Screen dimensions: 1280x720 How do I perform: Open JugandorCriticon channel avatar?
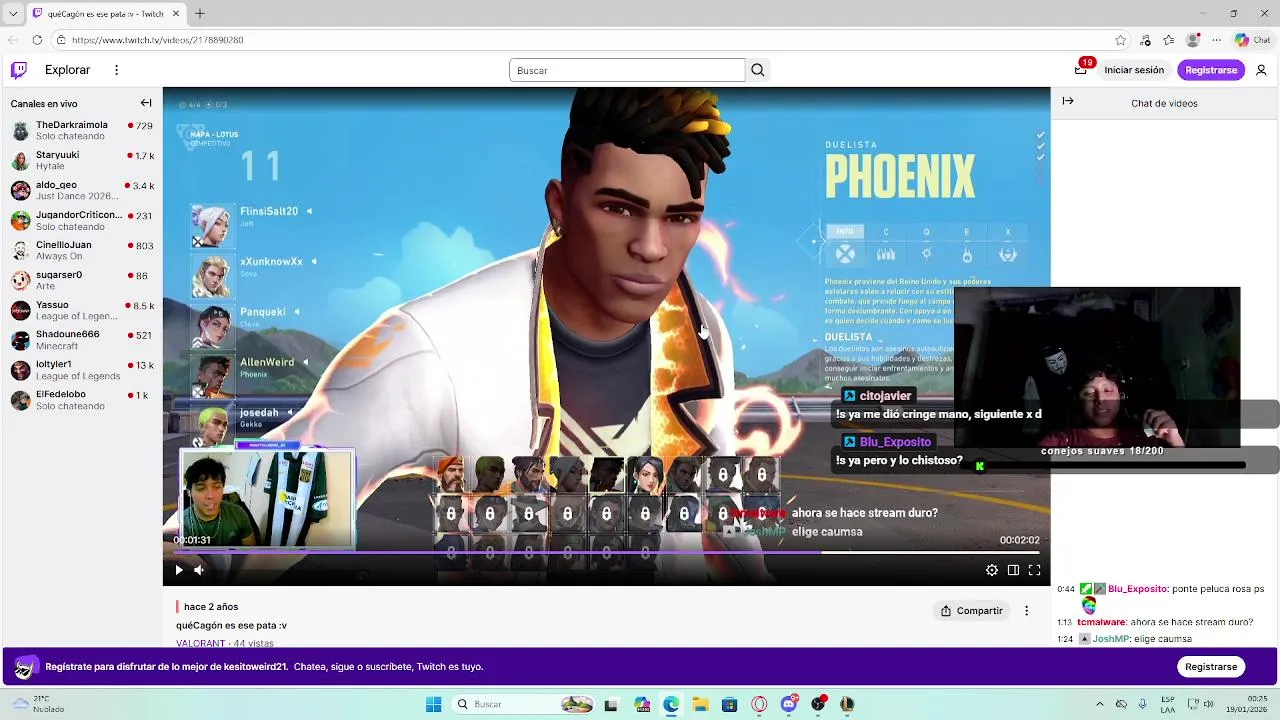[20, 221]
